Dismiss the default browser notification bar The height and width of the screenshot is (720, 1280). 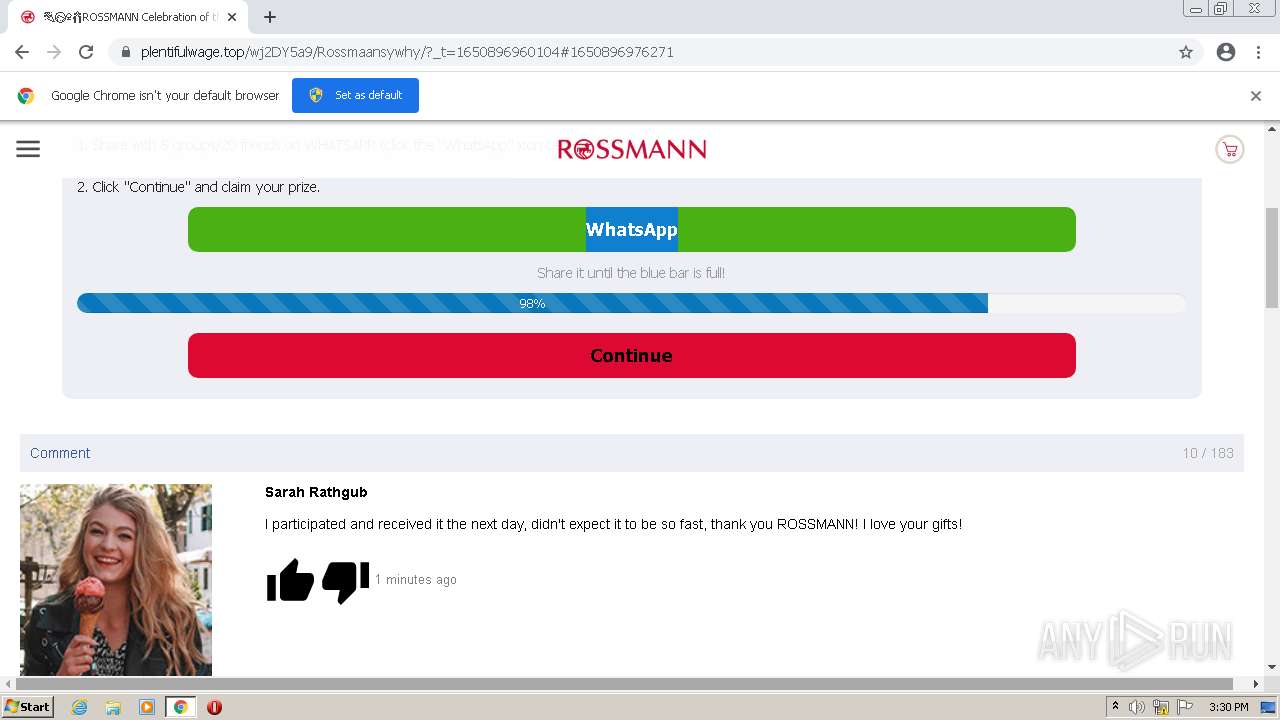[x=1256, y=96]
